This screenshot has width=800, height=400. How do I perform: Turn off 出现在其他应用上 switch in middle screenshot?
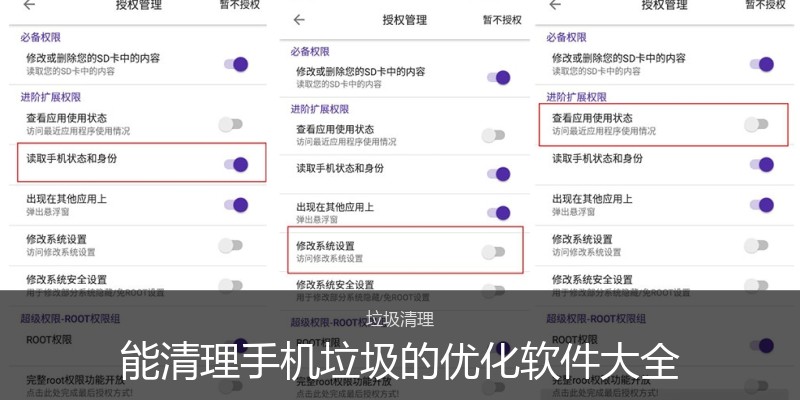[498, 213]
